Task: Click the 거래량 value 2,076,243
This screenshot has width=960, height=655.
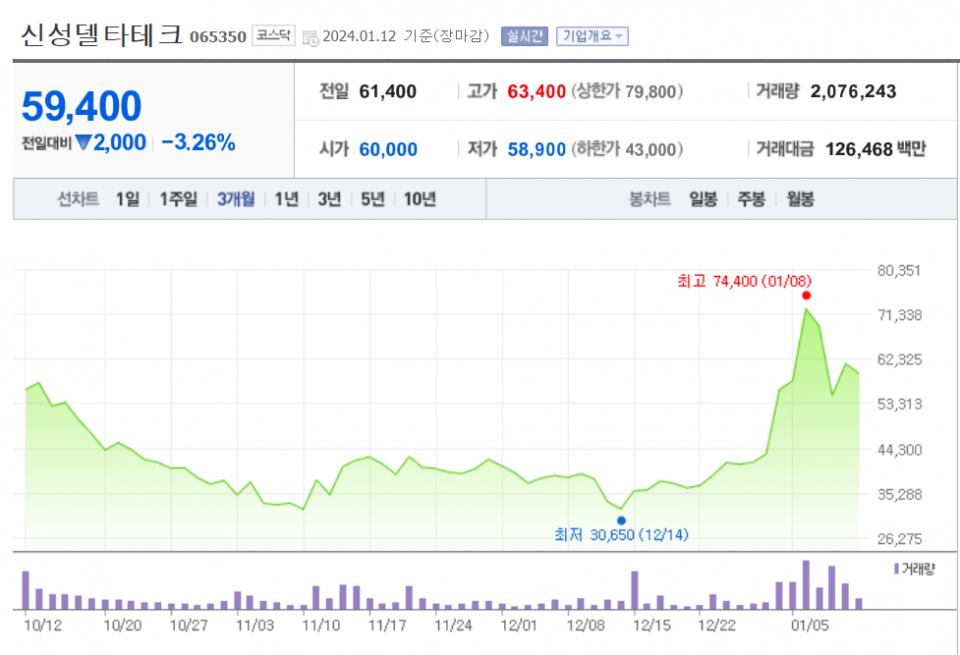Action: (x=853, y=92)
